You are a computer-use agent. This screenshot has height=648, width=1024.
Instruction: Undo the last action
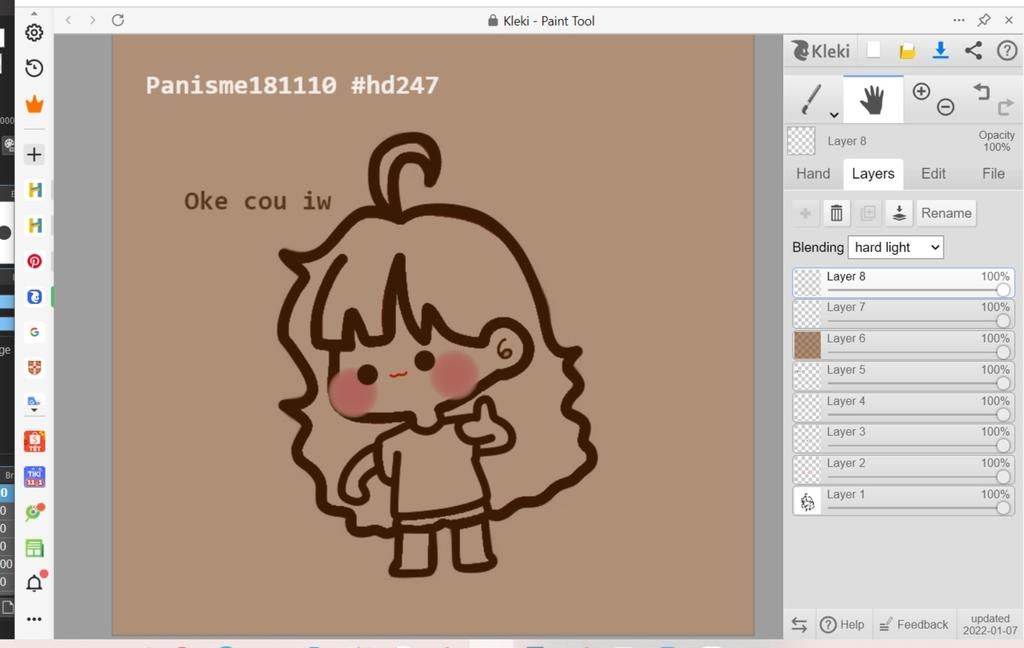(982, 91)
